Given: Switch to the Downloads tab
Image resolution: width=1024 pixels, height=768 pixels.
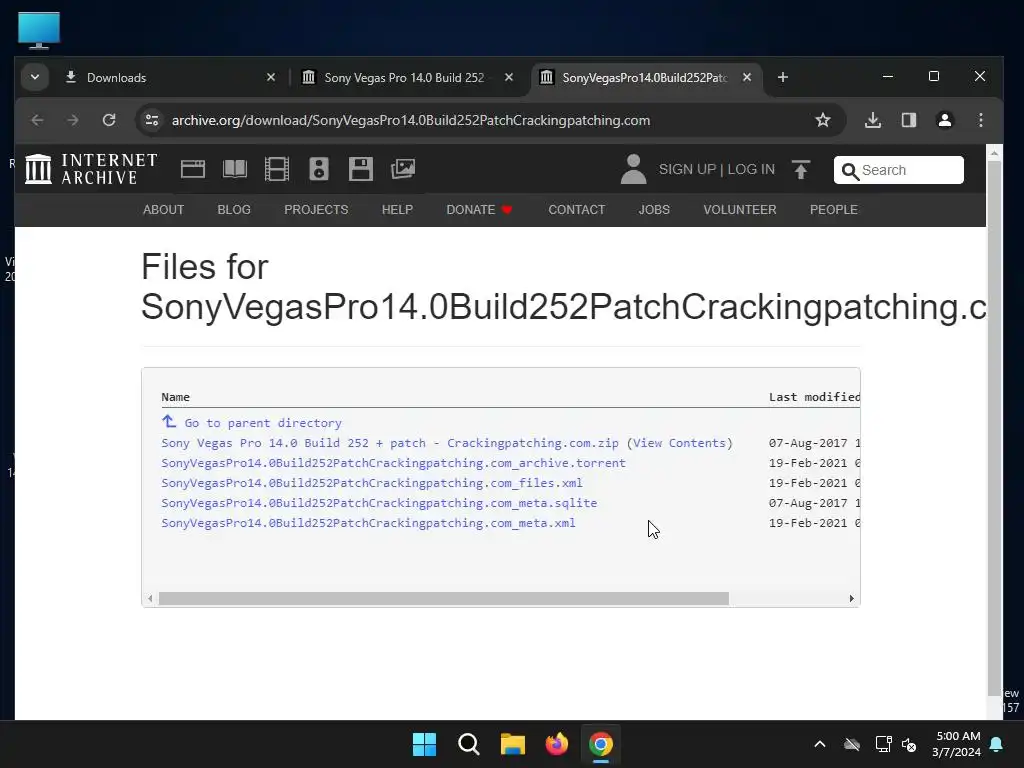Looking at the screenshot, I should [x=168, y=78].
